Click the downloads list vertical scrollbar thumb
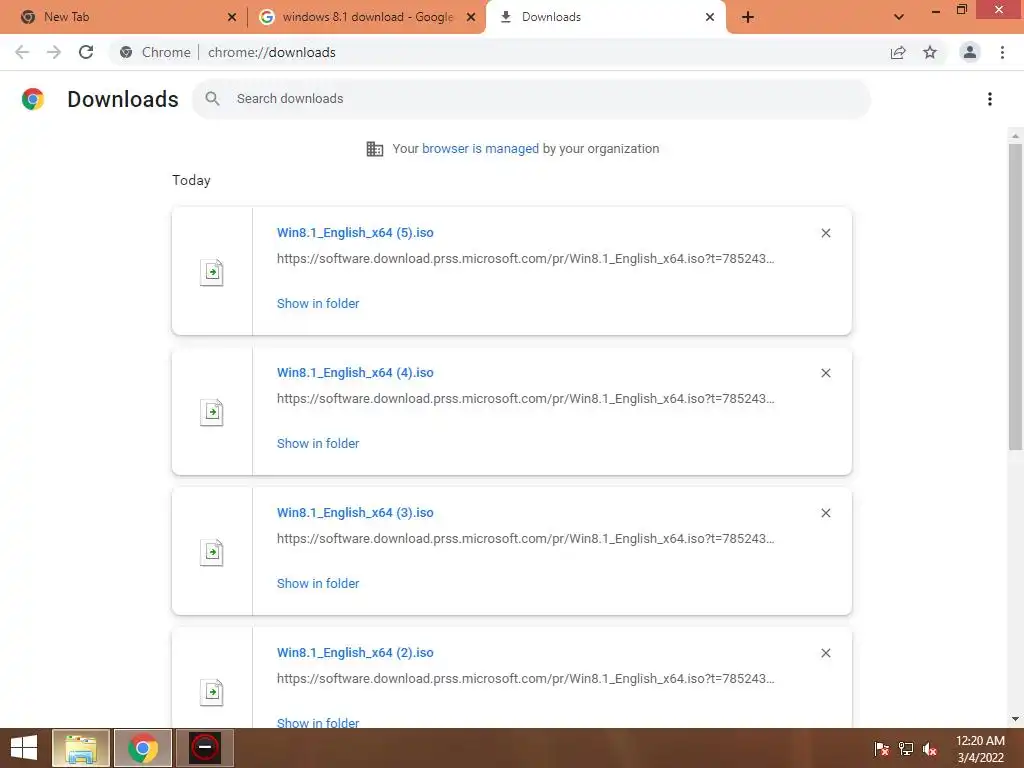 tap(1015, 296)
